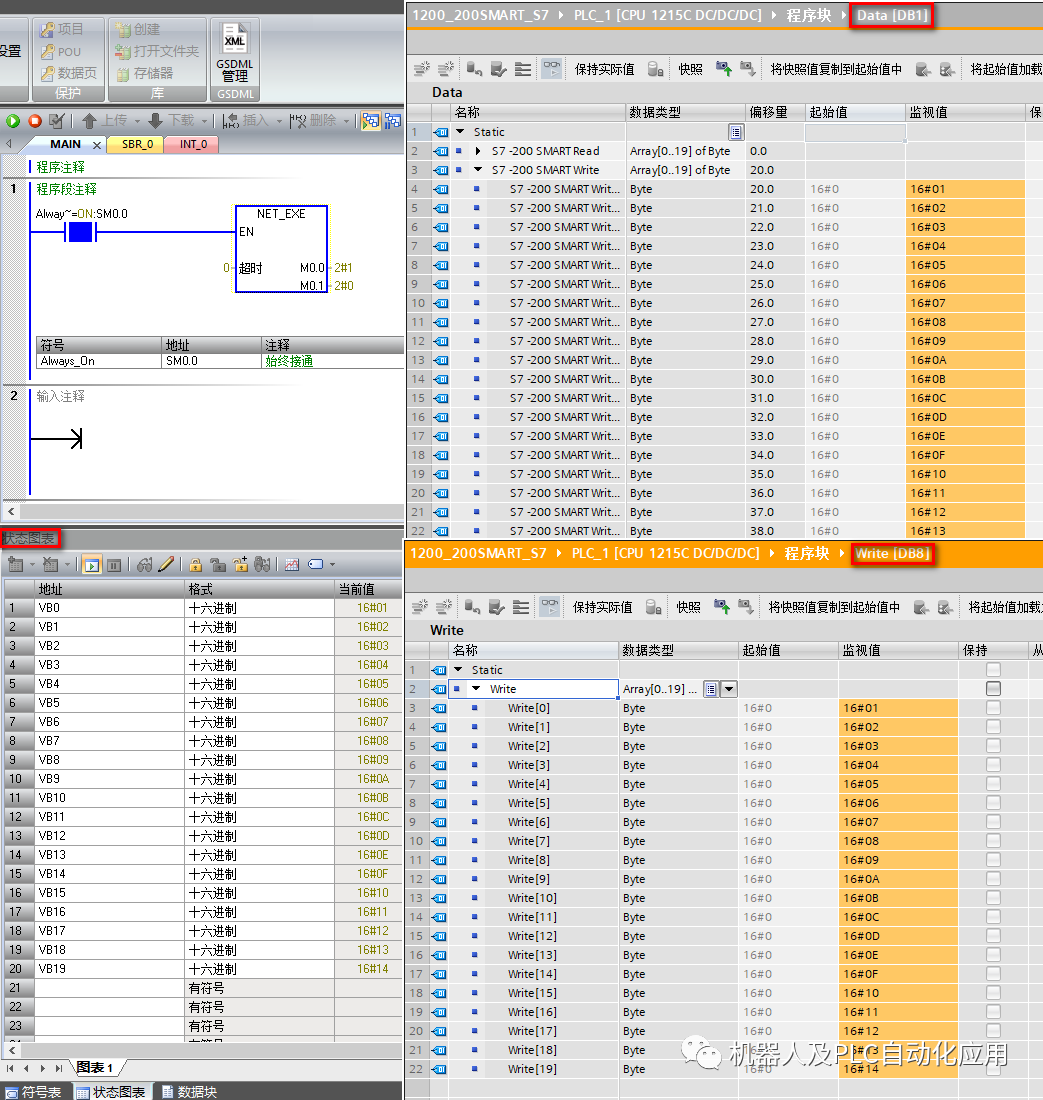1043x1100 pixels.
Task: Click the pencil write-all icon in status chart
Action: point(166,565)
